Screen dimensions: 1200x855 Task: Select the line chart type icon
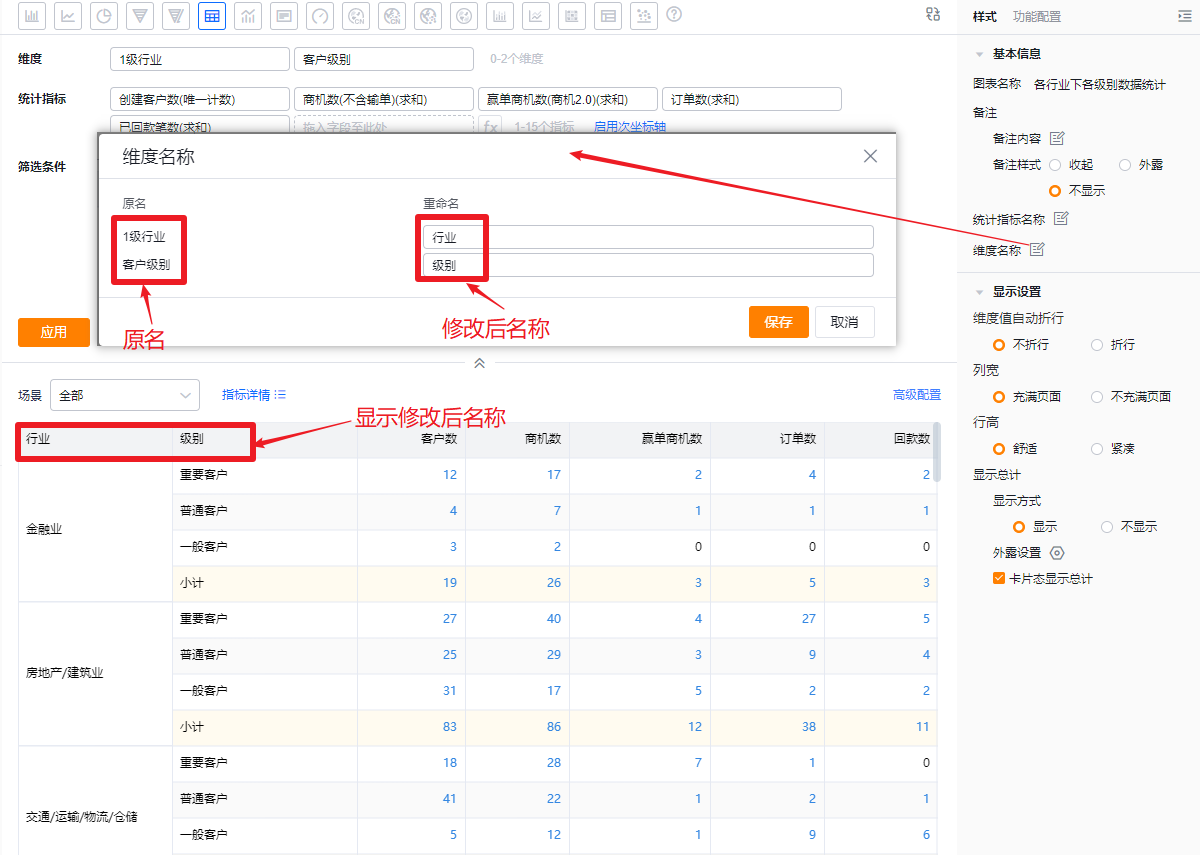pos(68,16)
